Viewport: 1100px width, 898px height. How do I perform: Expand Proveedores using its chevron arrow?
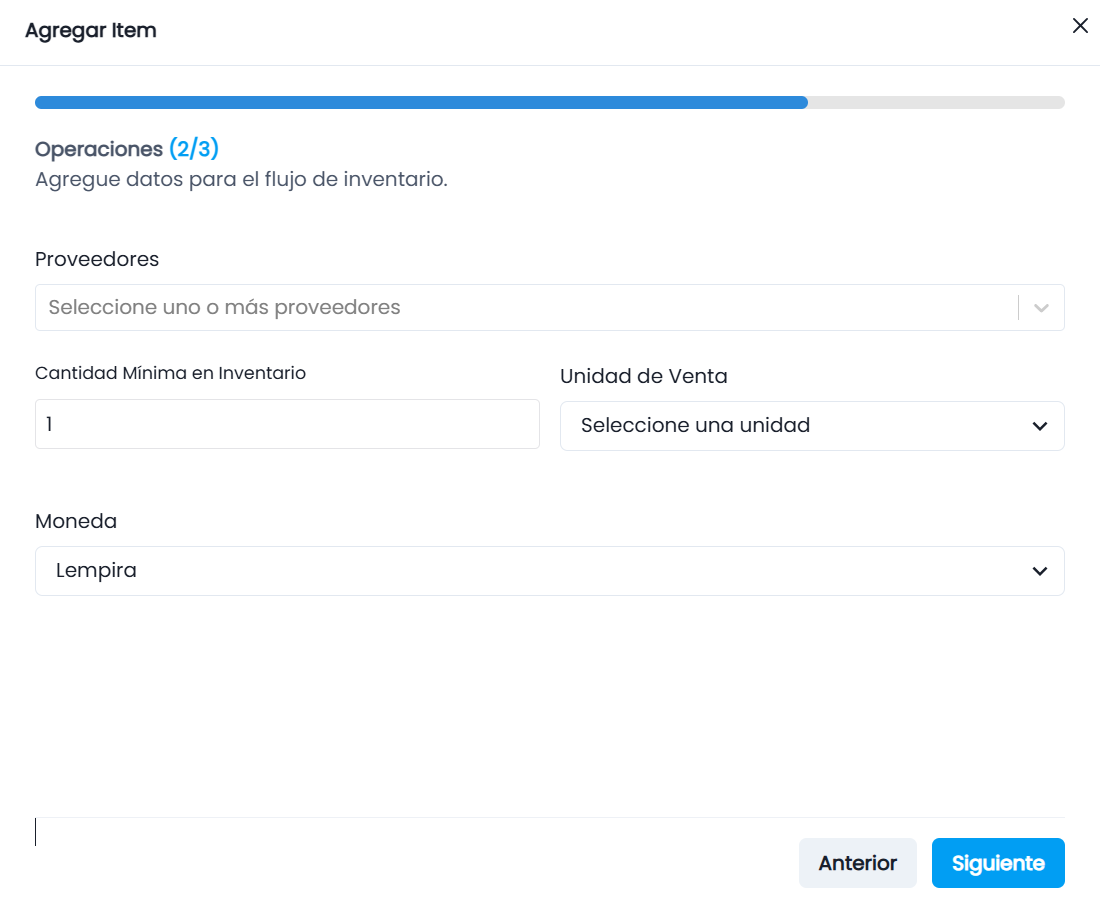(x=1041, y=308)
